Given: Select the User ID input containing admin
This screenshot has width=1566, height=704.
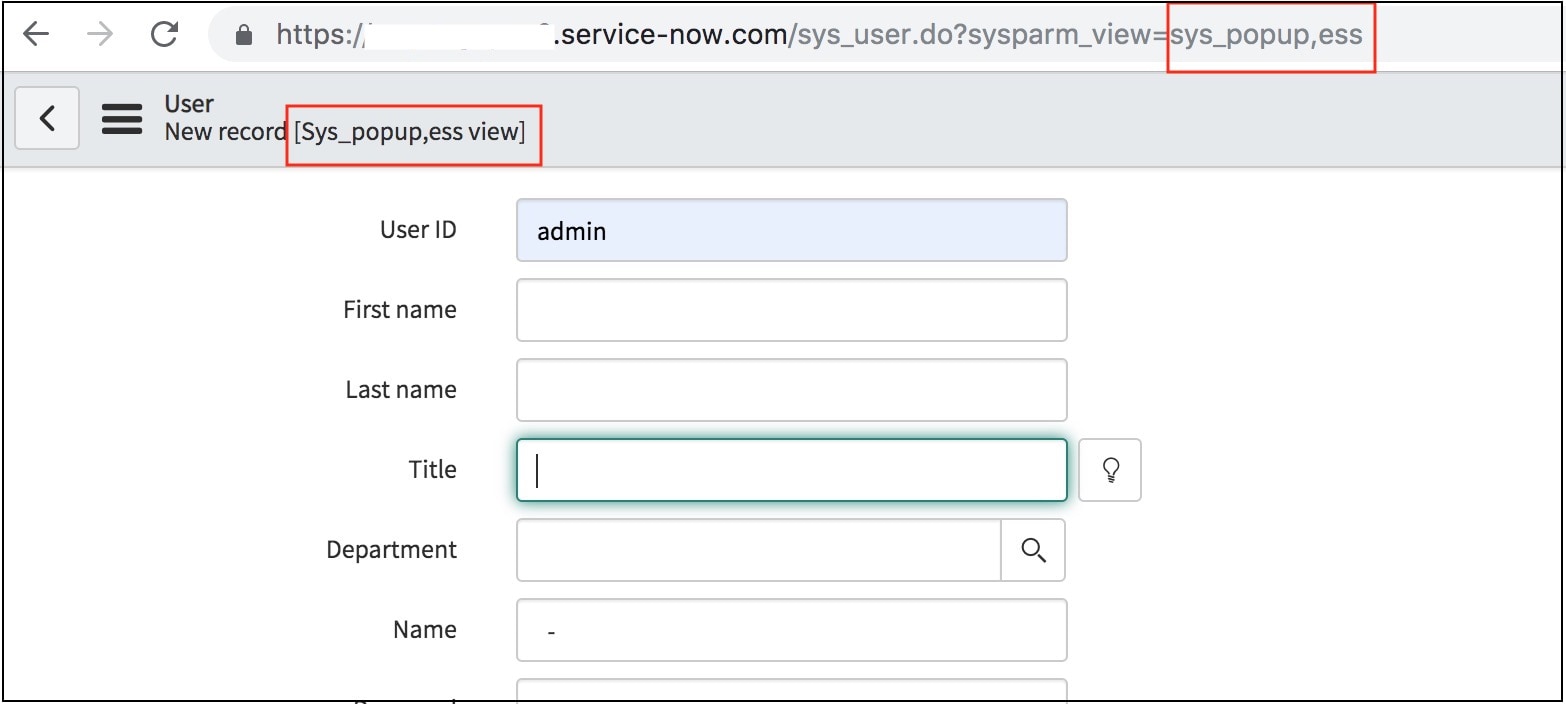Looking at the screenshot, I should (790, 229).
